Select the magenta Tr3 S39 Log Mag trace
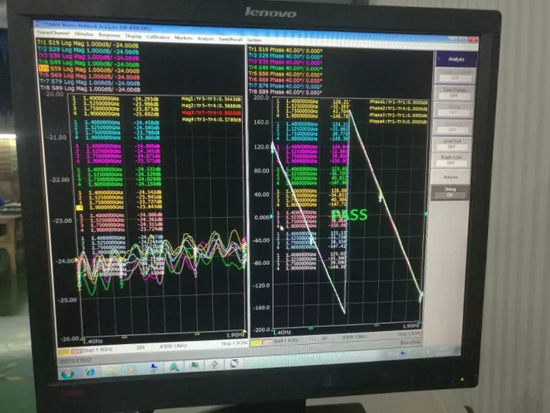Screen dimensions: 550x413 click(x=88, y=56)
